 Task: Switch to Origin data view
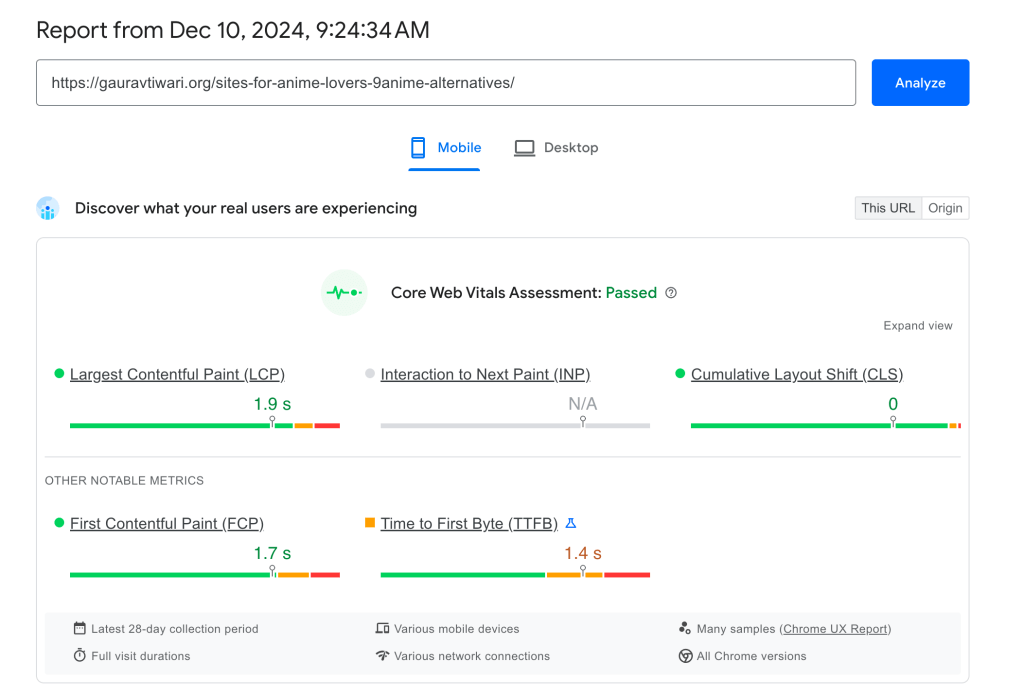coord(945,207)
